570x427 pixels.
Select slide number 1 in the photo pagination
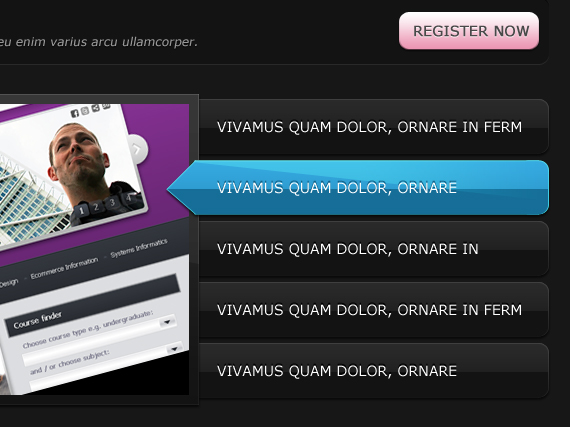(x=81, y=211)
